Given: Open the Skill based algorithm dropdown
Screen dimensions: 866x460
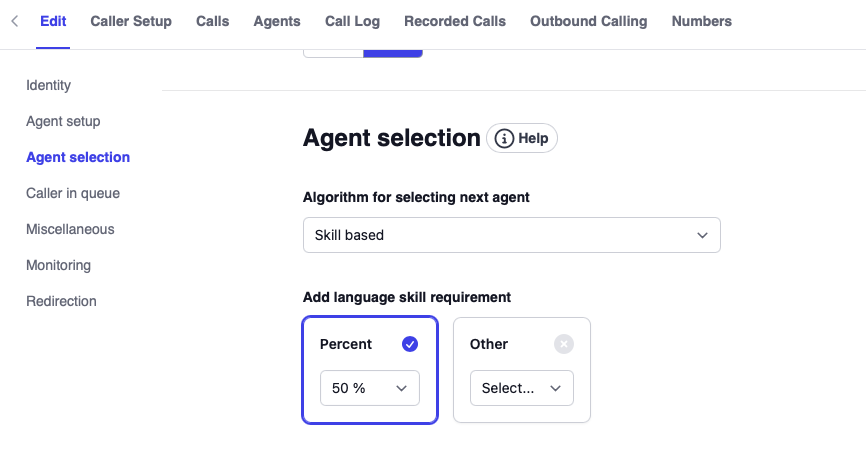Looking at the screenshot, I should pyautogui.click(x=511, y=235).
